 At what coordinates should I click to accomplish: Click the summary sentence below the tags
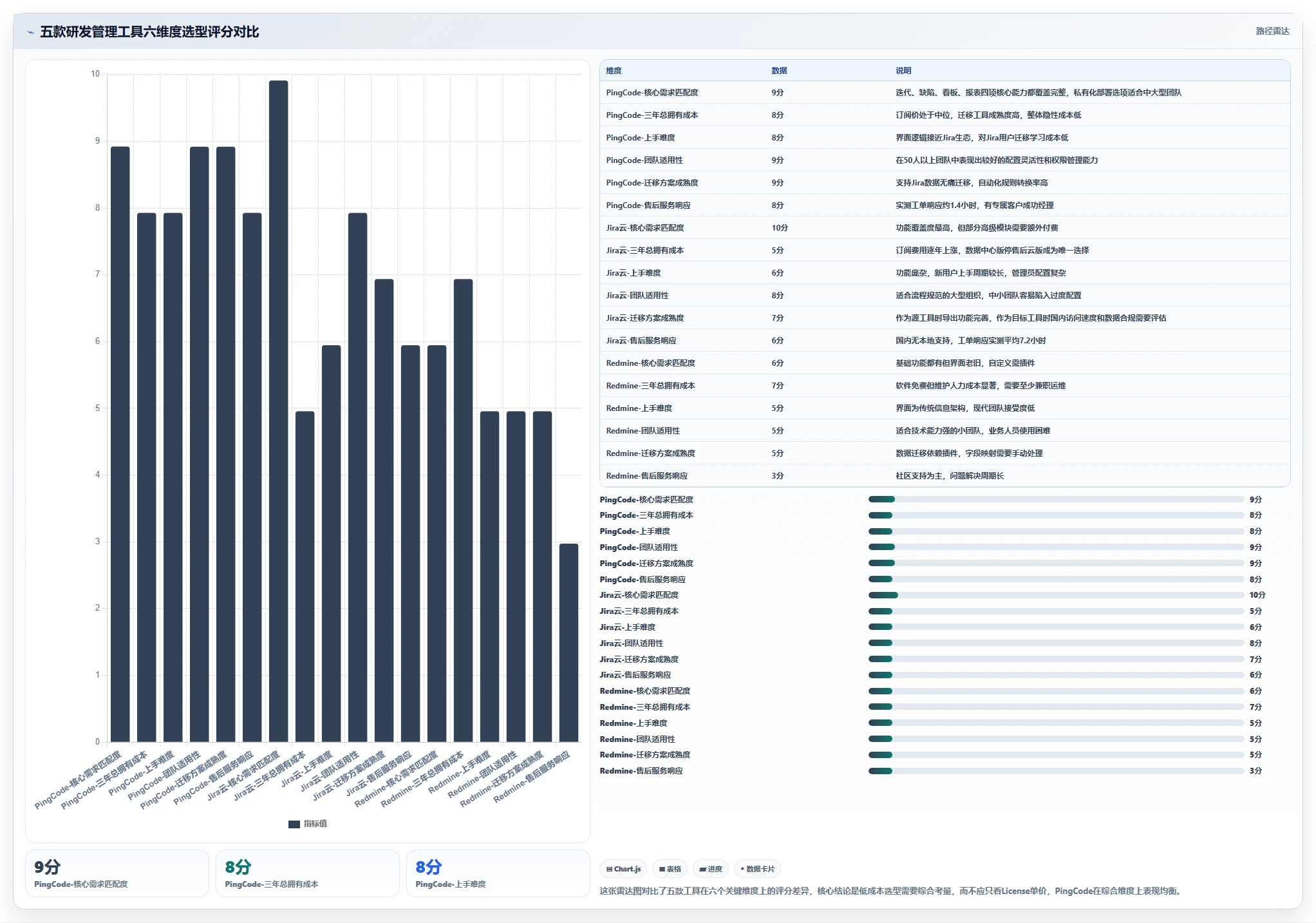click(x=892, y=891)
